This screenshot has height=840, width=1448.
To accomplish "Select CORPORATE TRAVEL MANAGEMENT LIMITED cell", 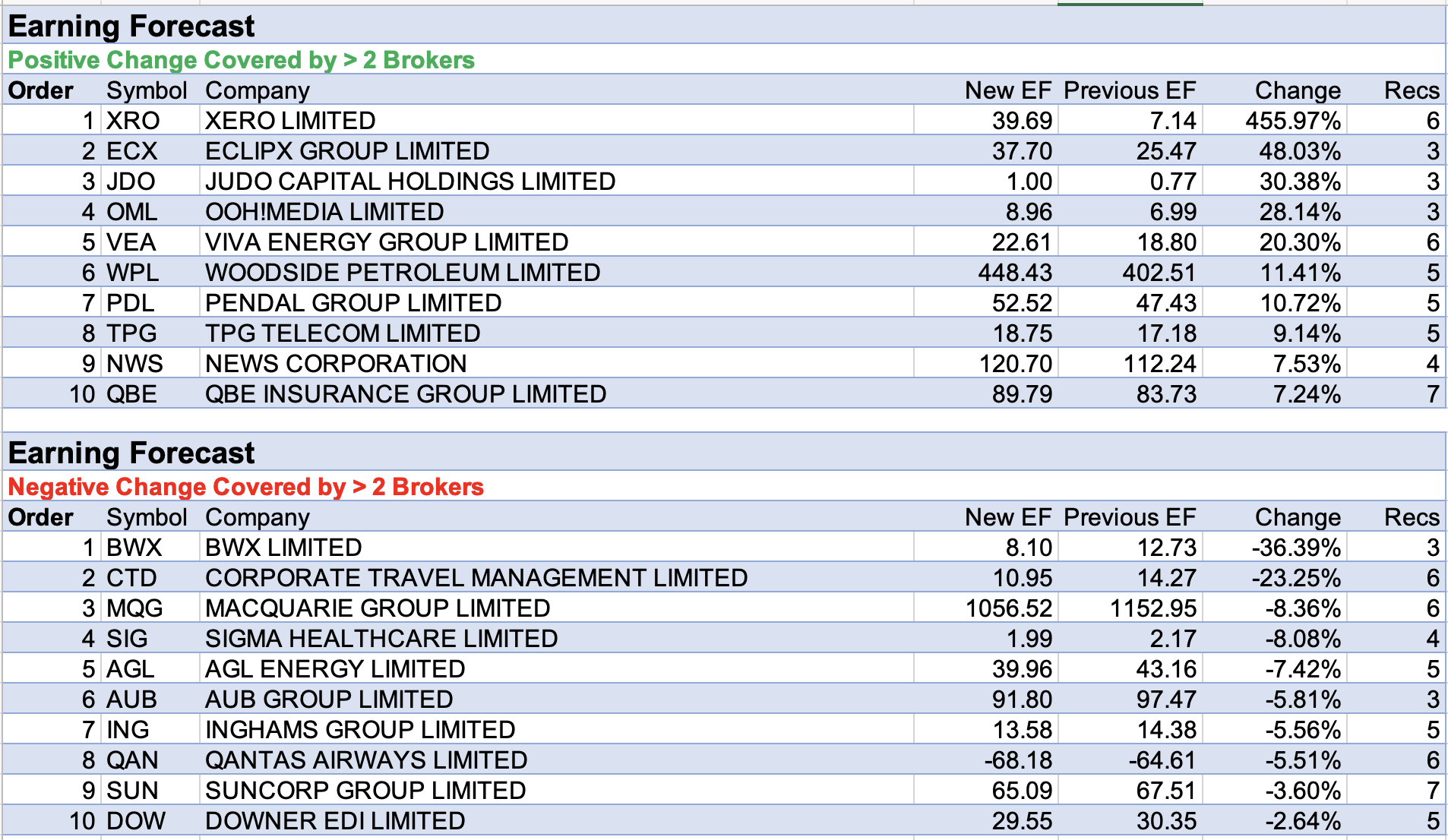I will [476, 578].
